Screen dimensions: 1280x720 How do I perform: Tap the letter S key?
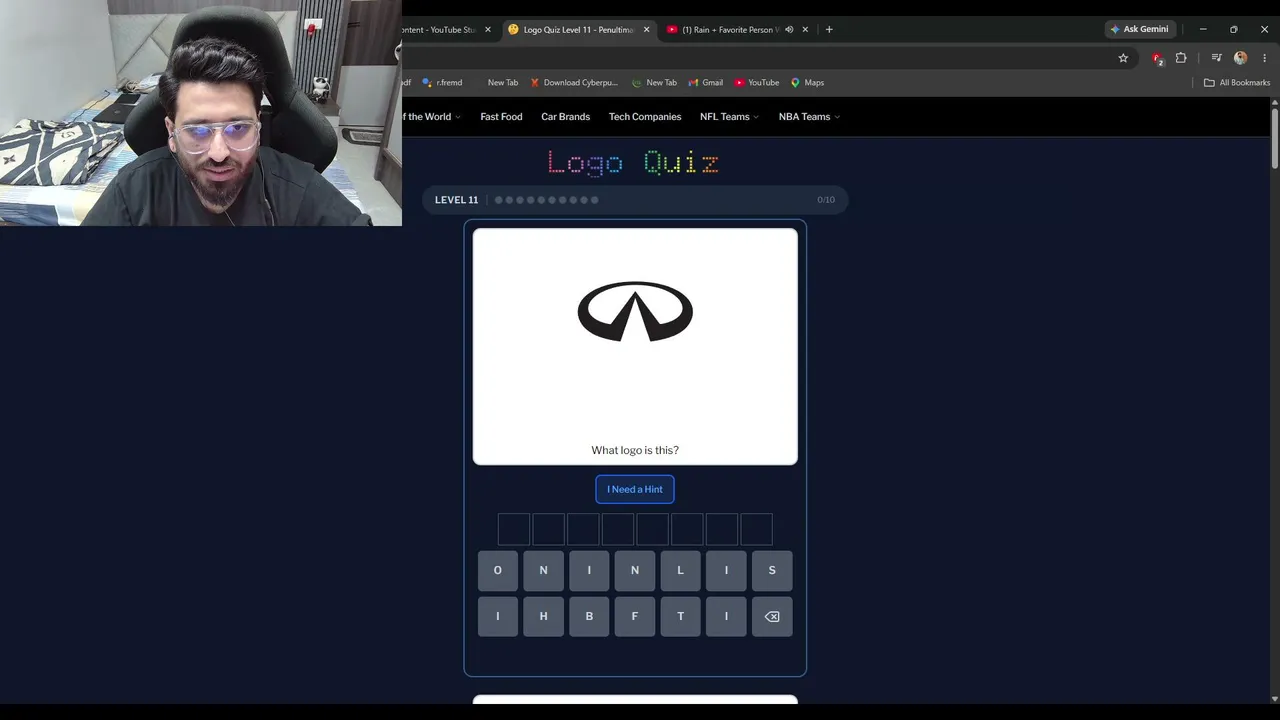(x=772, y=571)
